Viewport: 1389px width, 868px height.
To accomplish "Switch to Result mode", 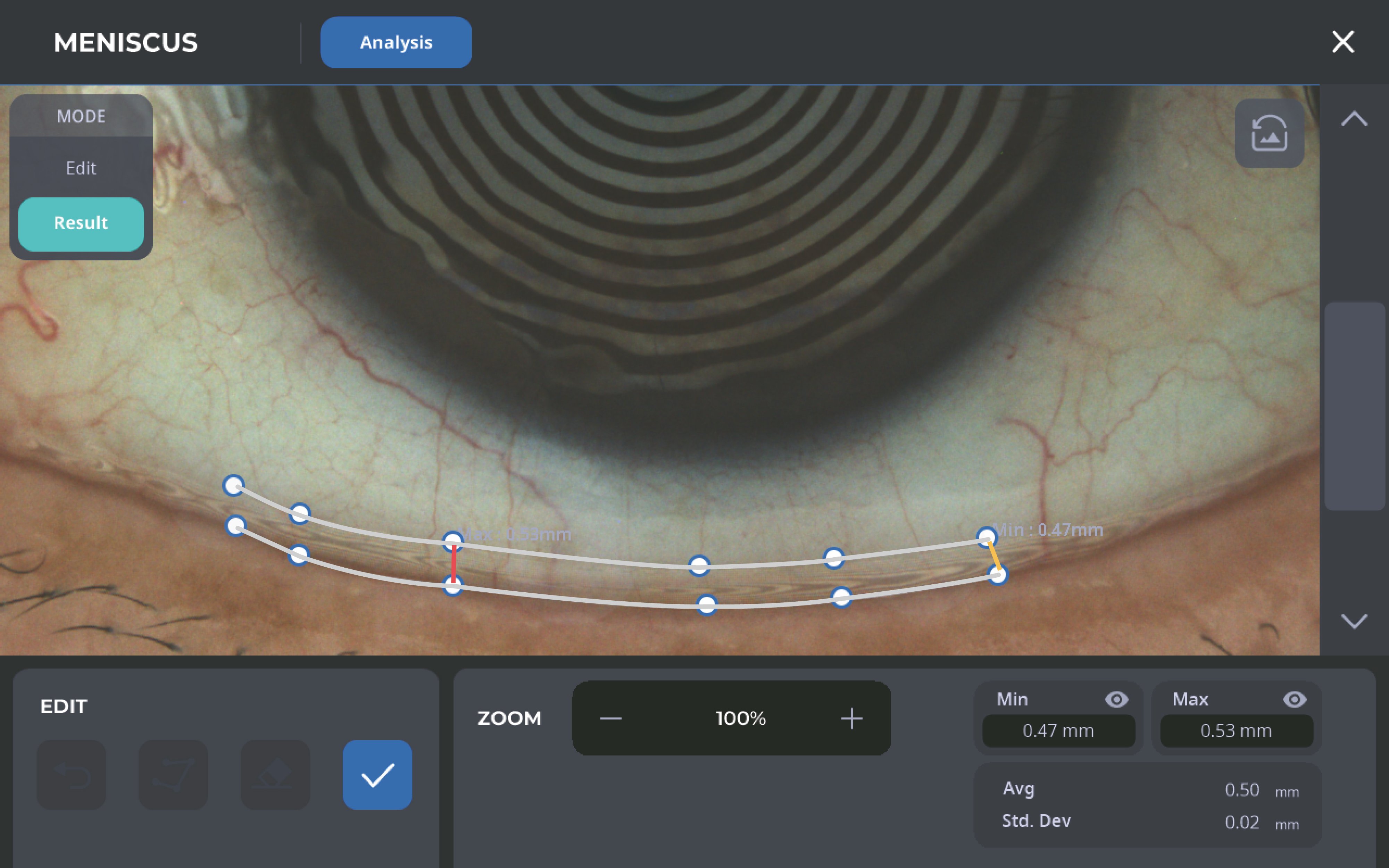I will (81, 223).
